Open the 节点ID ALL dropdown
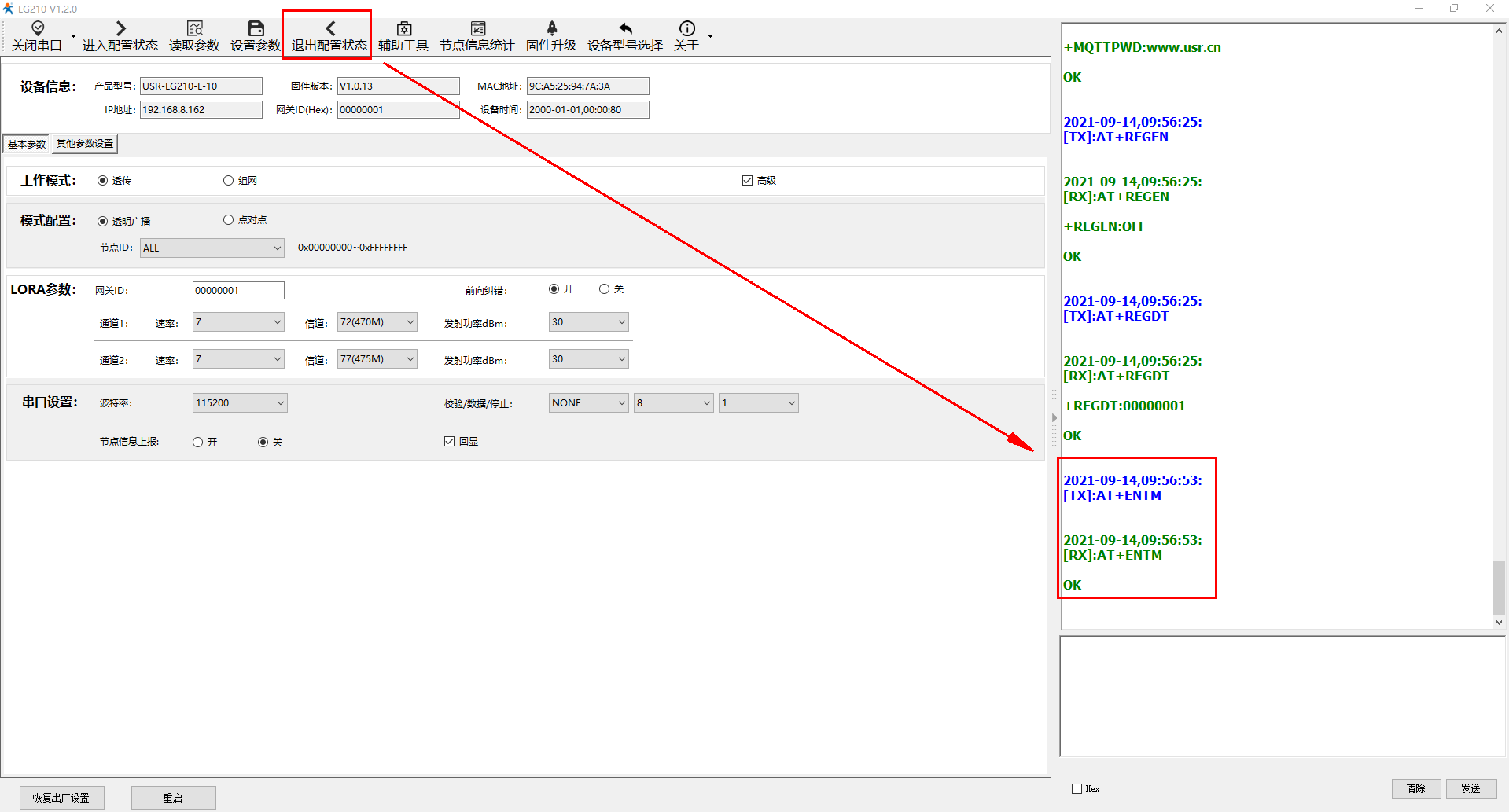Screen dimensions: 1509x812 [212, 248]
